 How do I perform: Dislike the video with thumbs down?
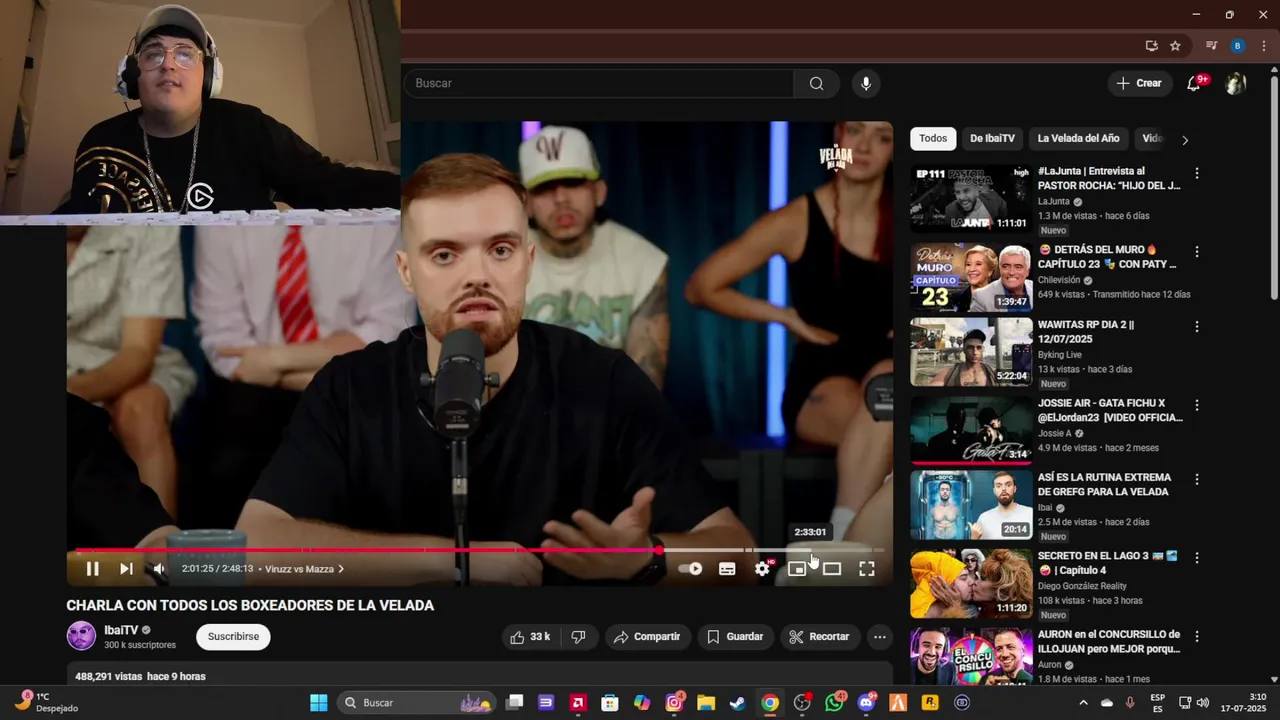578,637
